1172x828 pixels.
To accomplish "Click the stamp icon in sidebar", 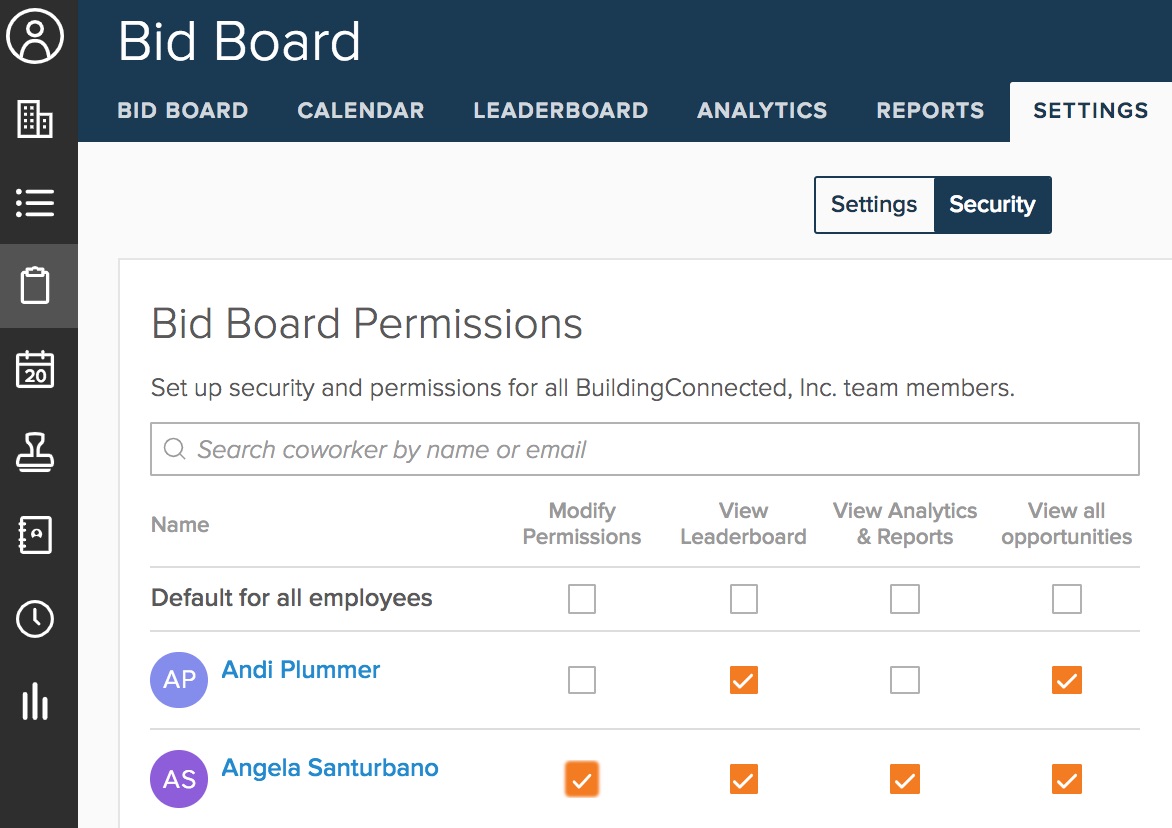I will 36,453.
